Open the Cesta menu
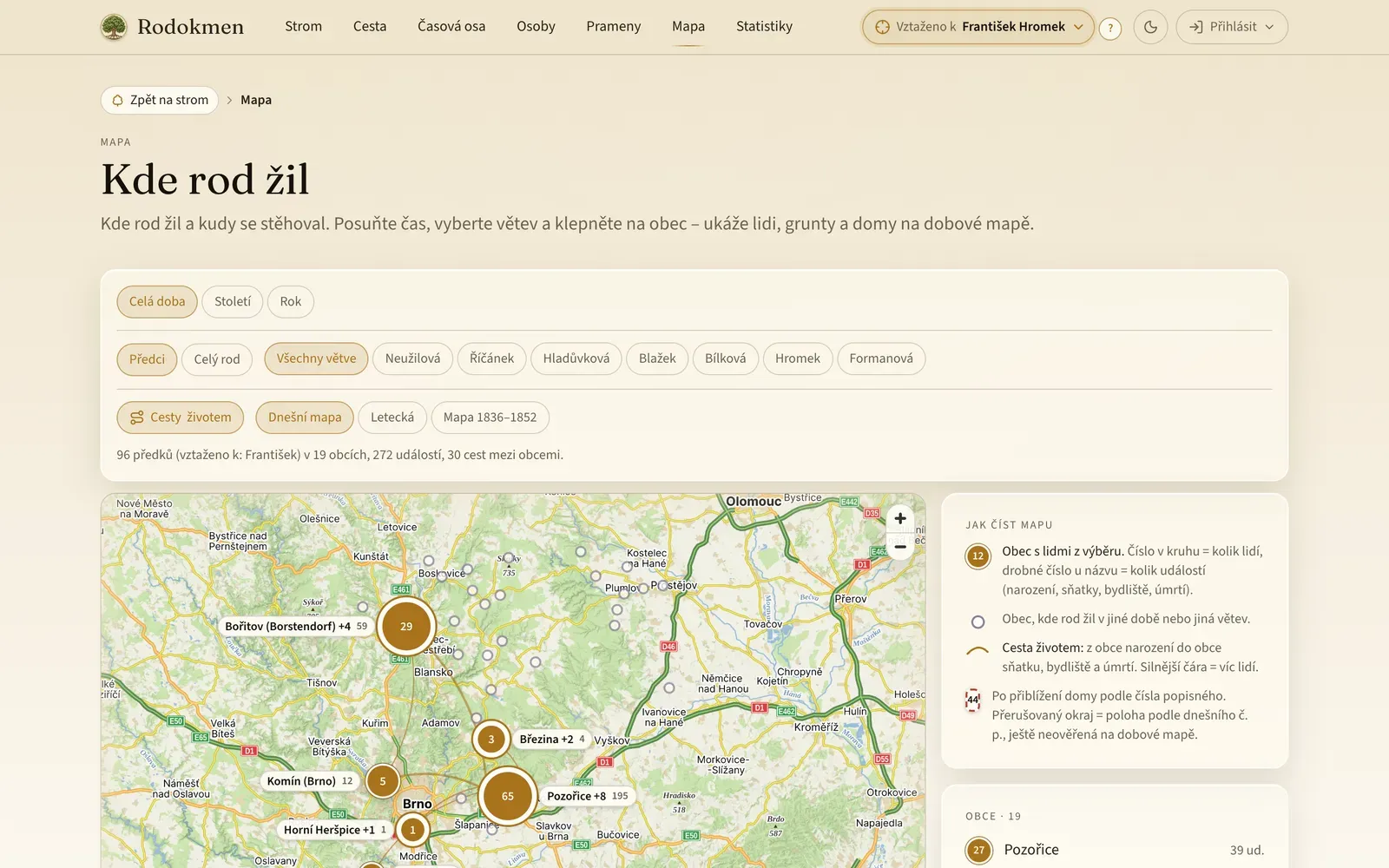 (x=370, y=27)
